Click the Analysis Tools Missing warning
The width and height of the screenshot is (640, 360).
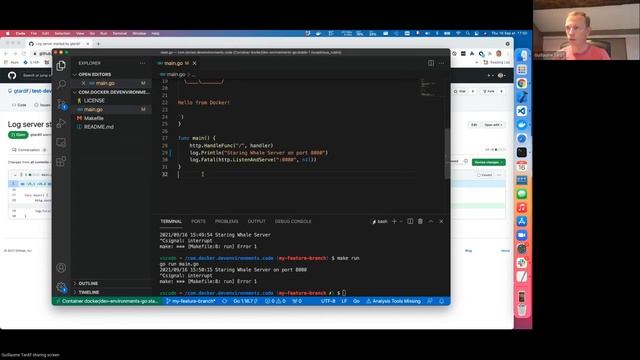coord(393,301)
